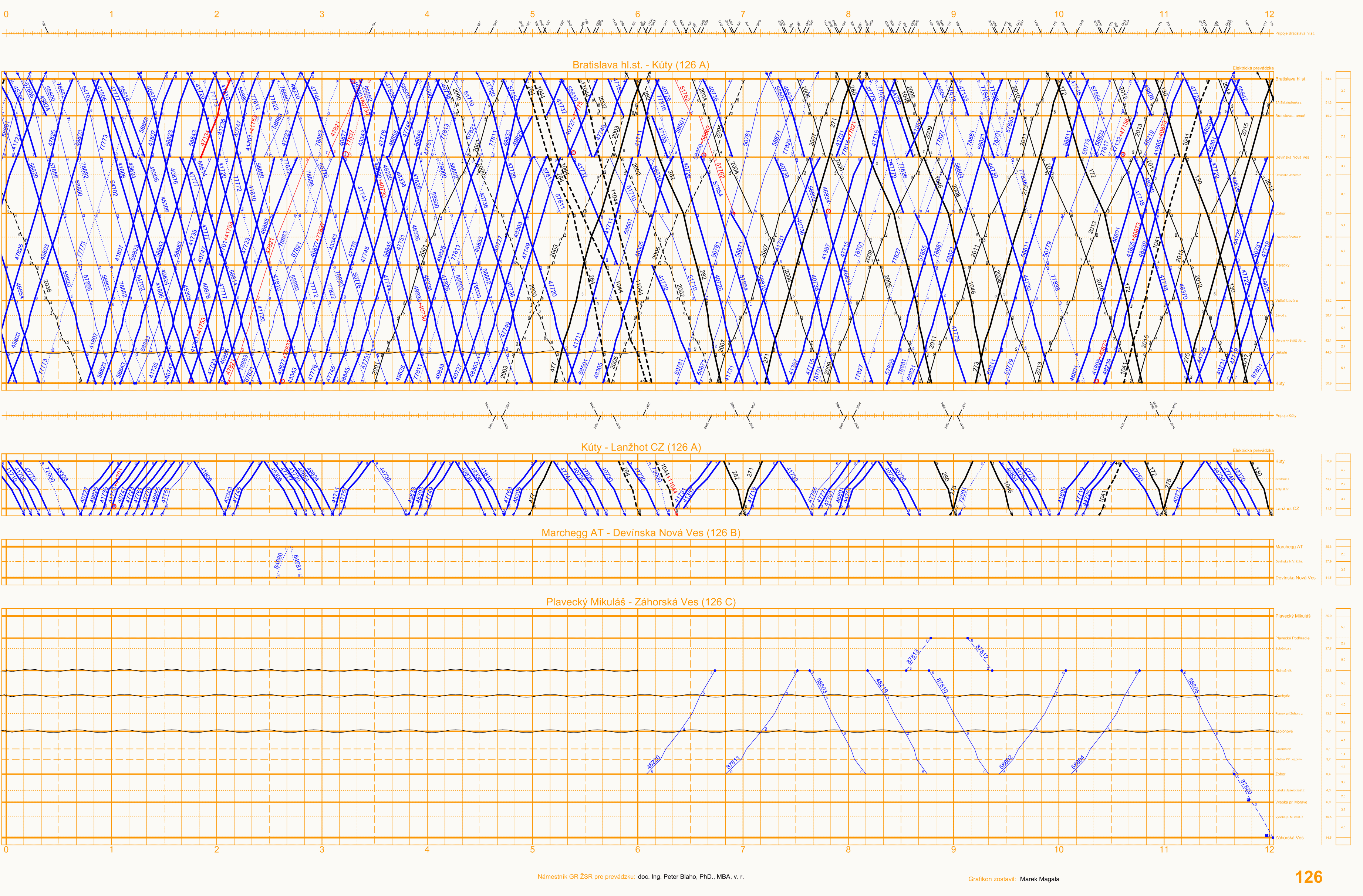Image resolution: width=1363 pixels, height=896 pixels.
Task: Select station label 'Devínske Jazero z'
Action: pyautogui.click(x=1288, y=175)
